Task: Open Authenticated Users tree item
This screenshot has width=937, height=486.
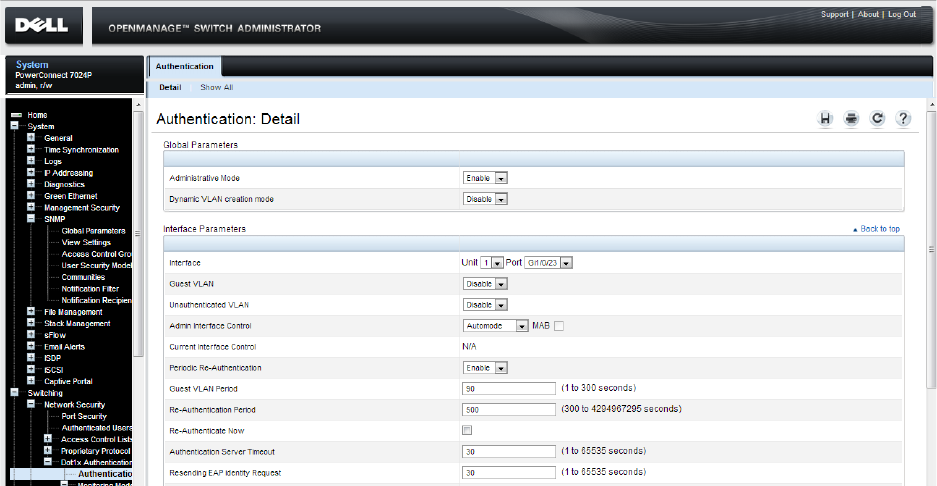Action: (96, 427)
